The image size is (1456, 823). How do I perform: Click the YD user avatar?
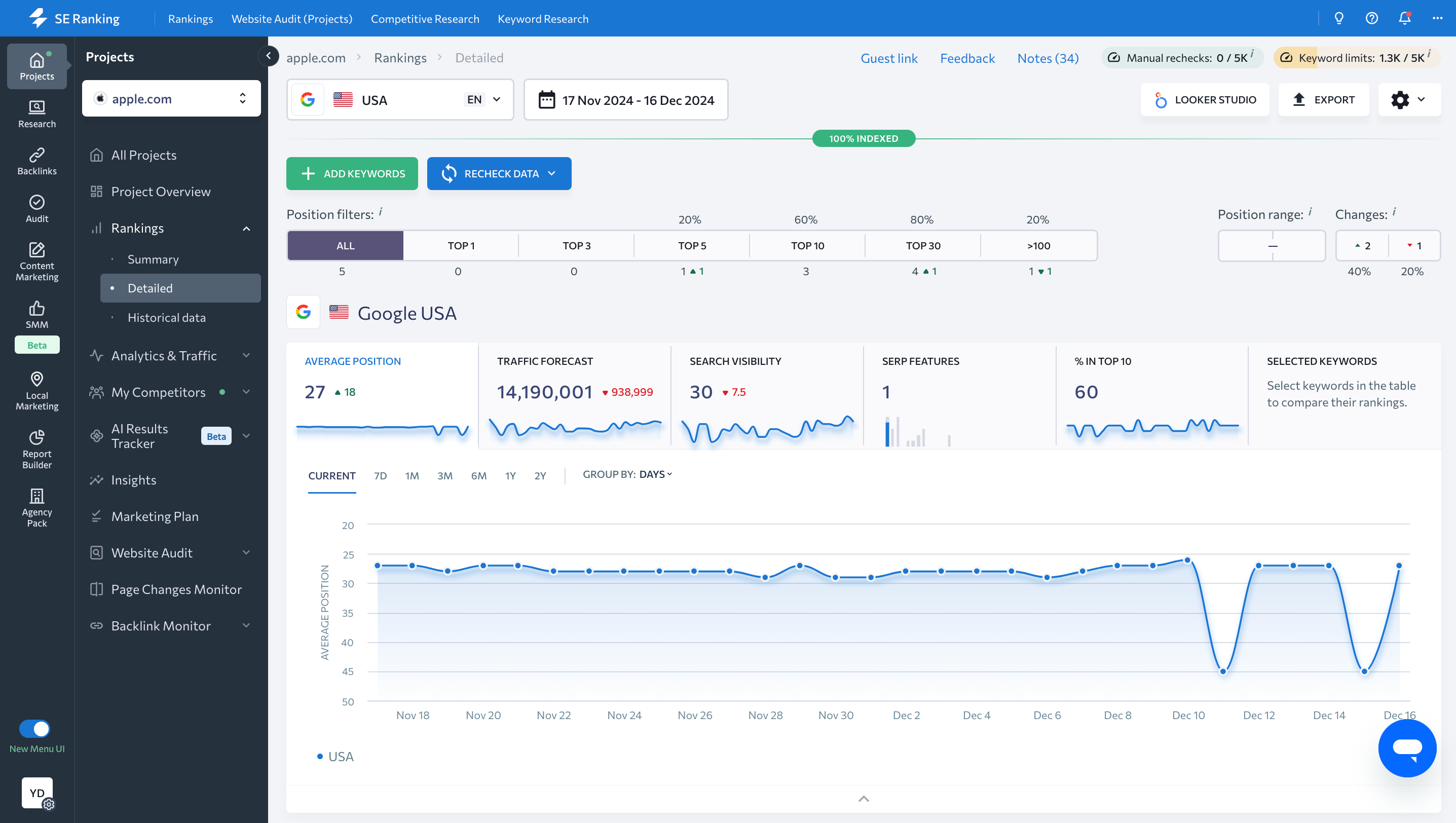click(38, 793)
